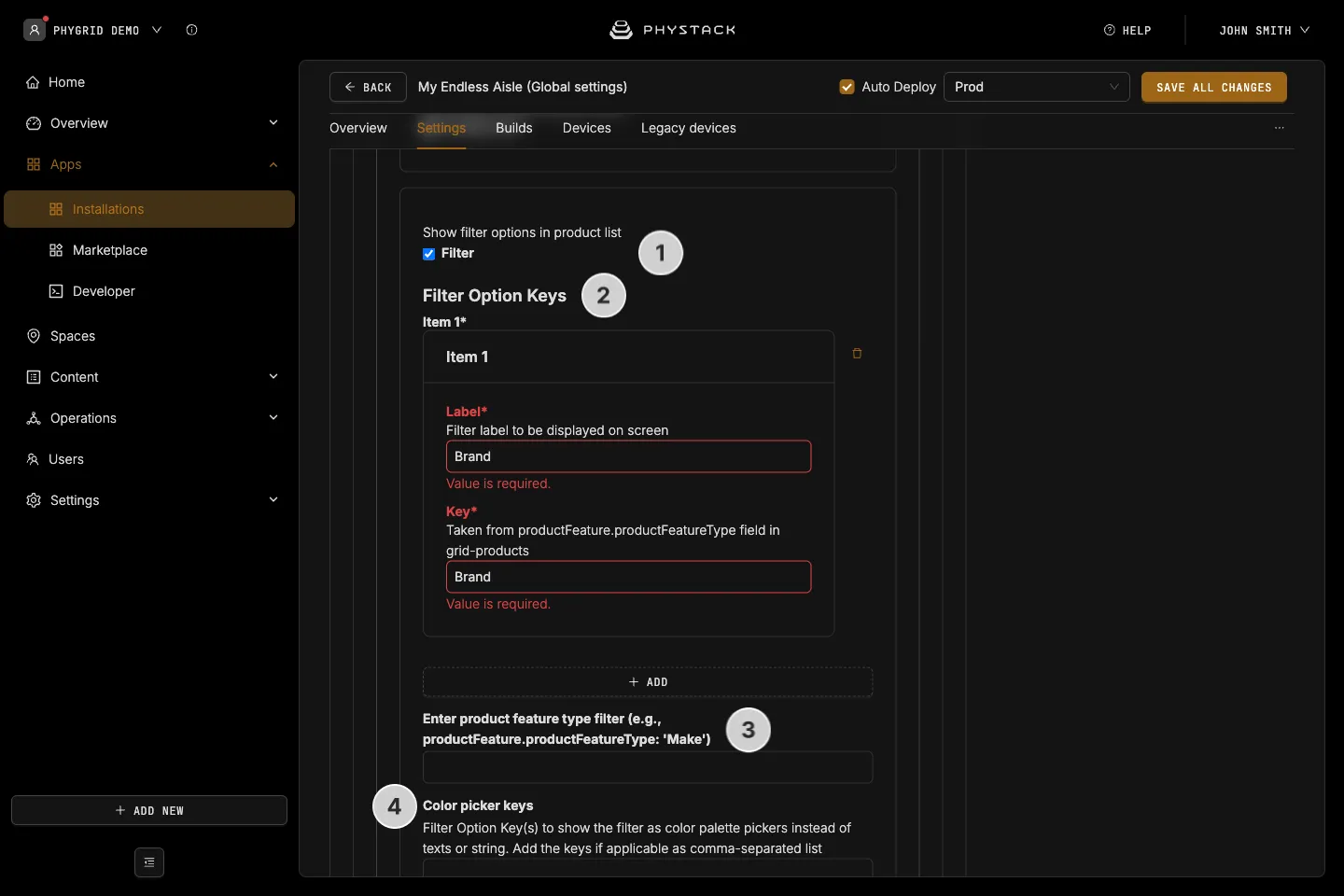Click the Users icon in sidebar
The image size is (1344, 896).
tap(33, 459)
